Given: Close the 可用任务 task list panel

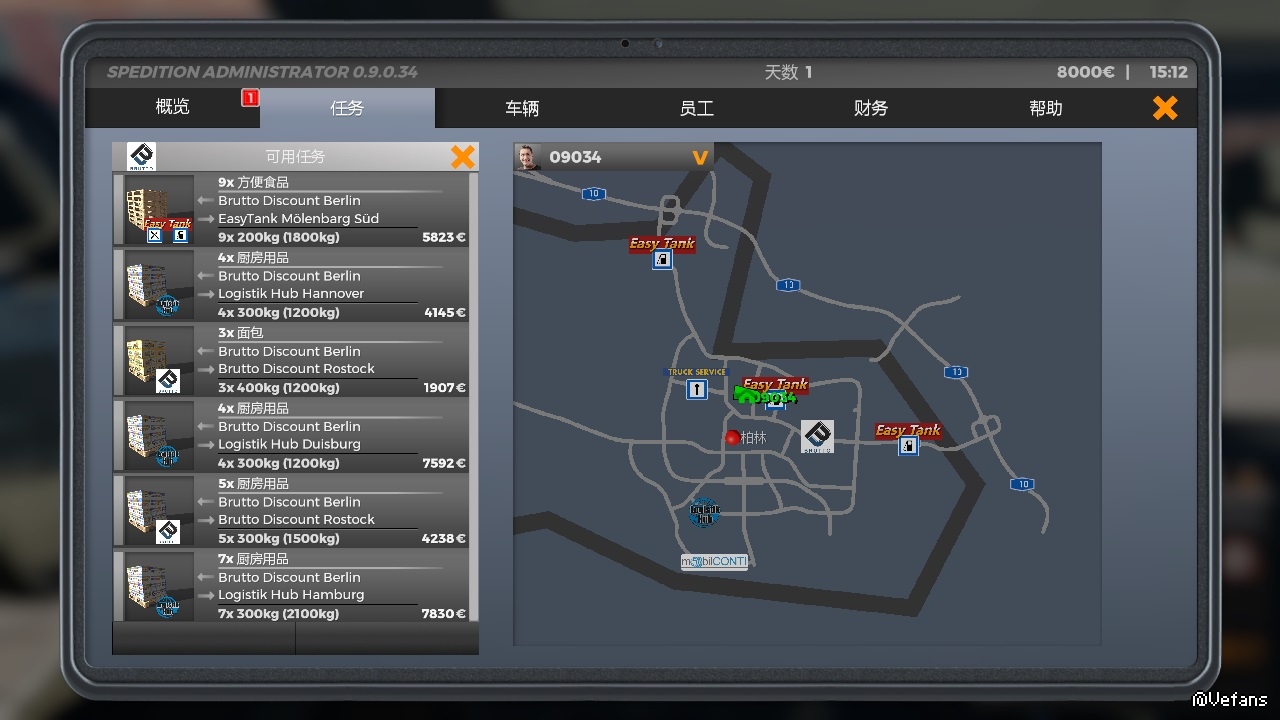Looking at the screenshot, I should click(x=462, y=157).
